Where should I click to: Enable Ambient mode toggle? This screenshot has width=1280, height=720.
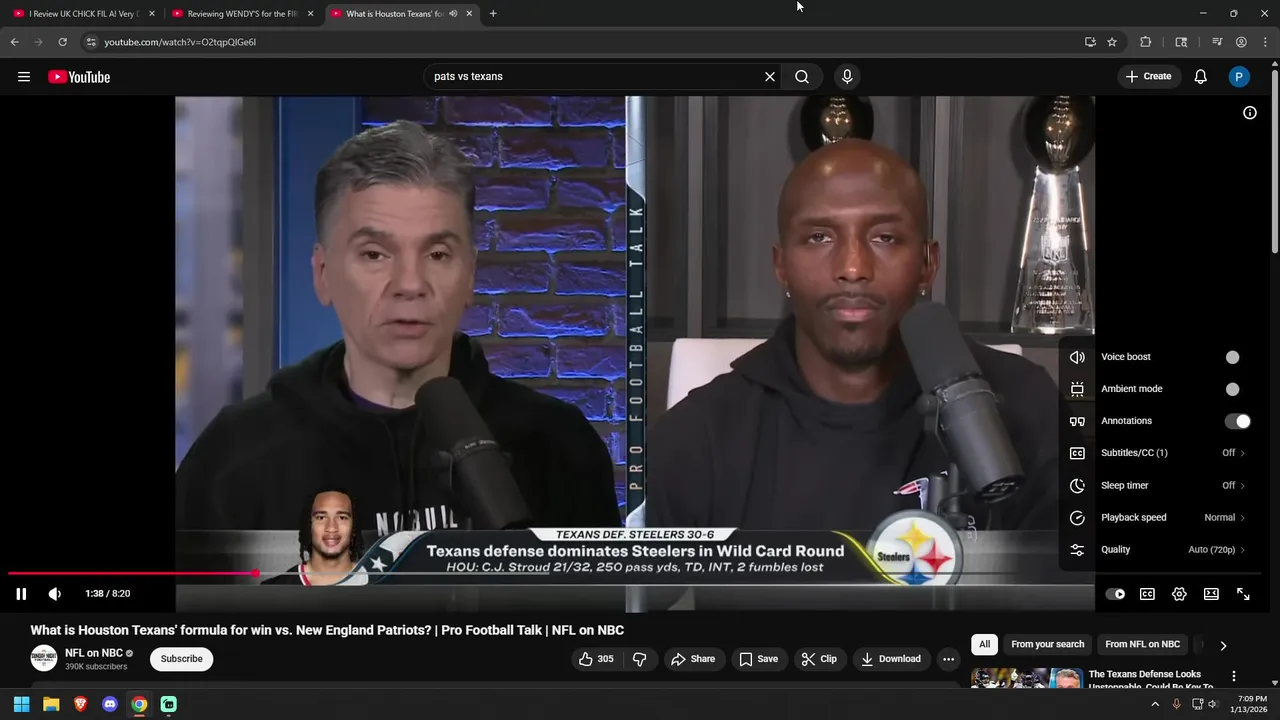[1237, 389]
